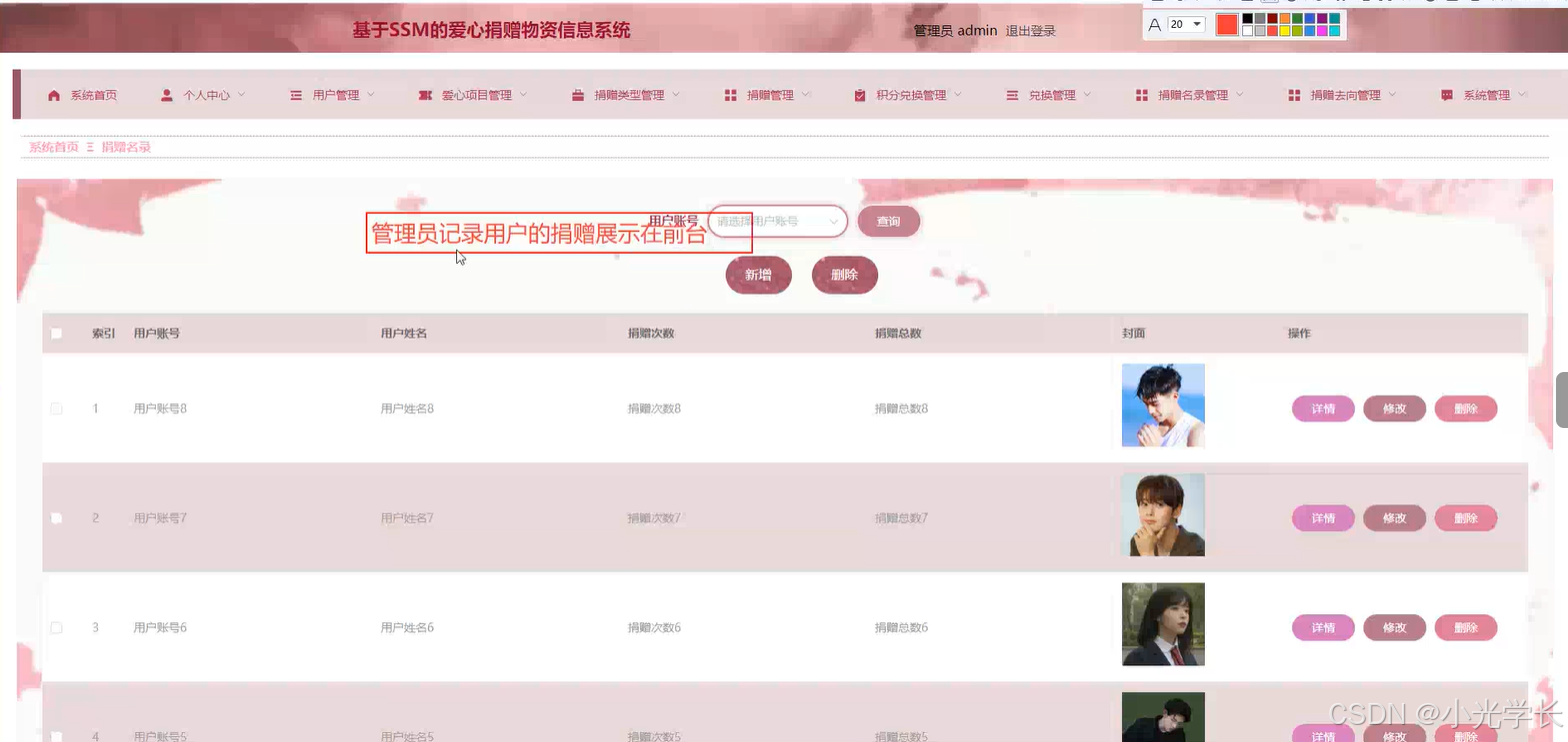This screenshot has height=742, width=1568.
Task: Check the row checkbox for 用户账号7
Action: tap(56, 518)
